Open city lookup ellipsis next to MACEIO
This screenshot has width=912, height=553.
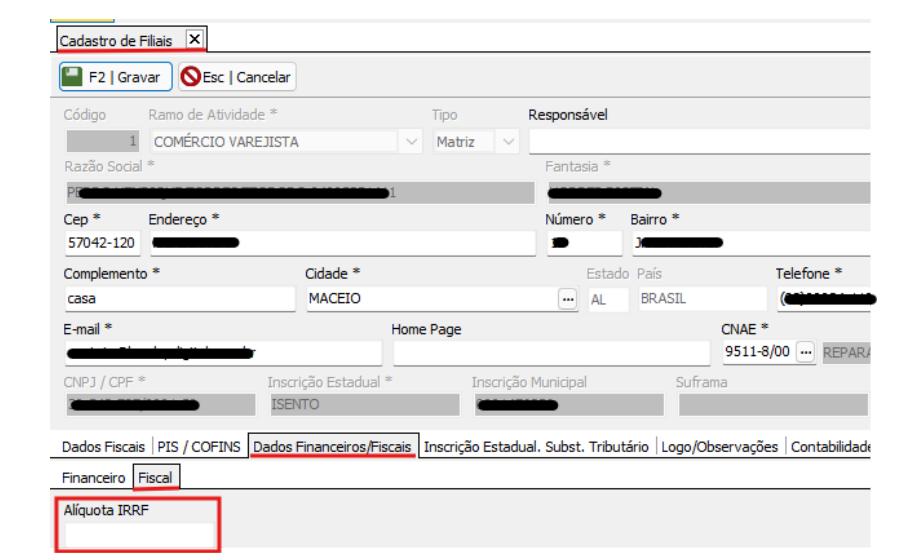(x=568, y=299)
